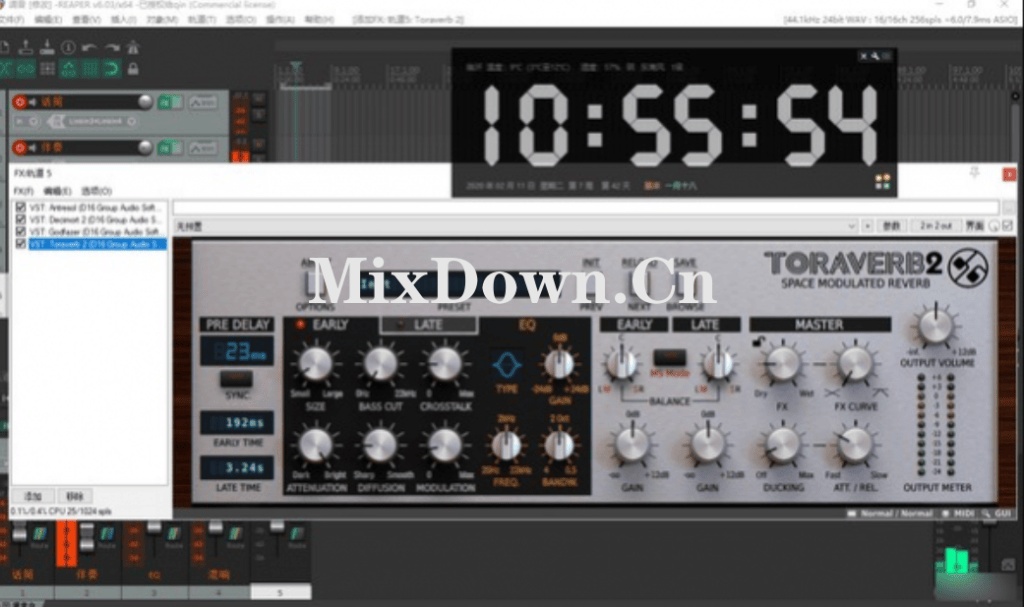Toggle the PRE DELAY SYNC switch
The width and height of the screenshot is (1024, 607).
point(236,380)
